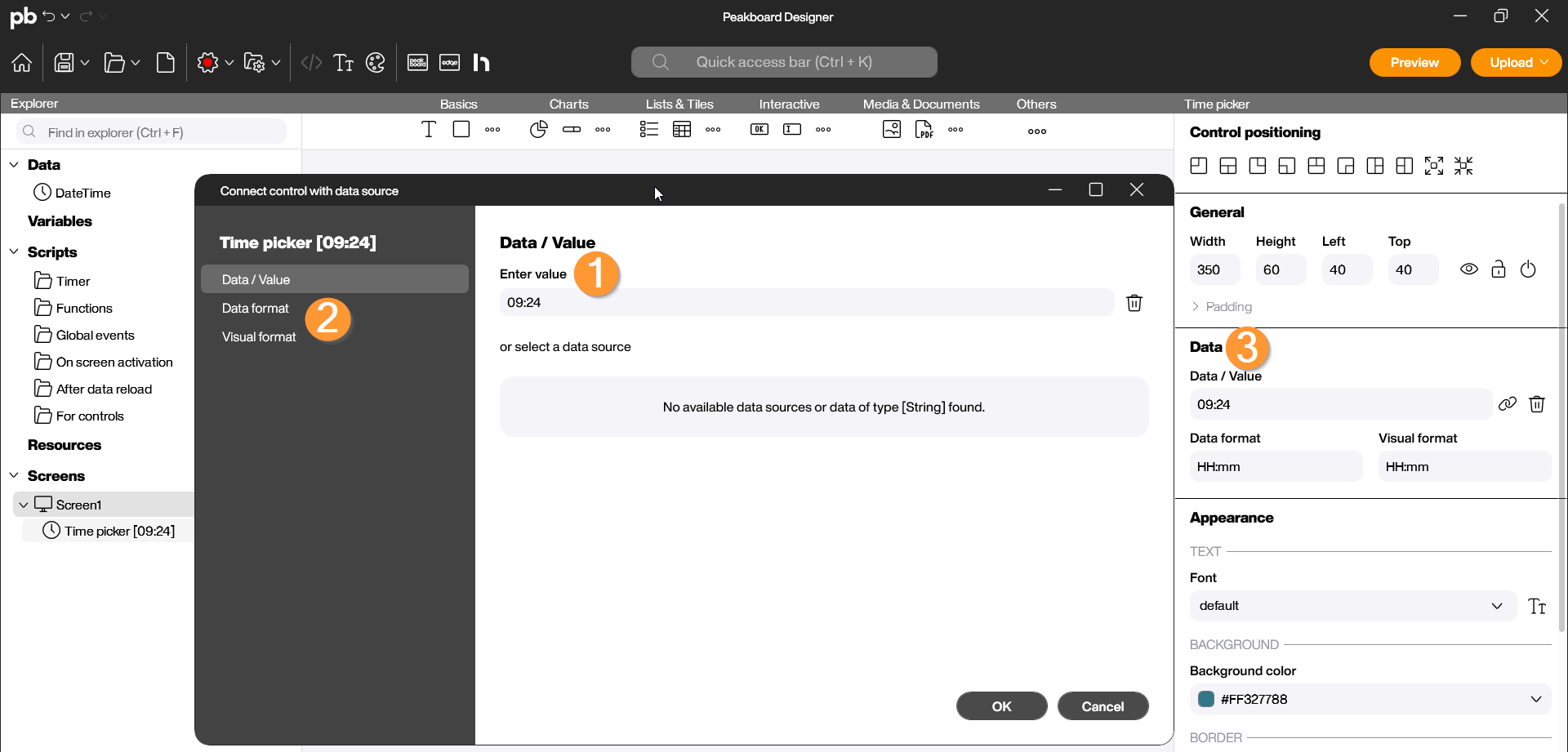Click the font manager Tt toolbar icon
1568x752 pixels.
point(344,63)
